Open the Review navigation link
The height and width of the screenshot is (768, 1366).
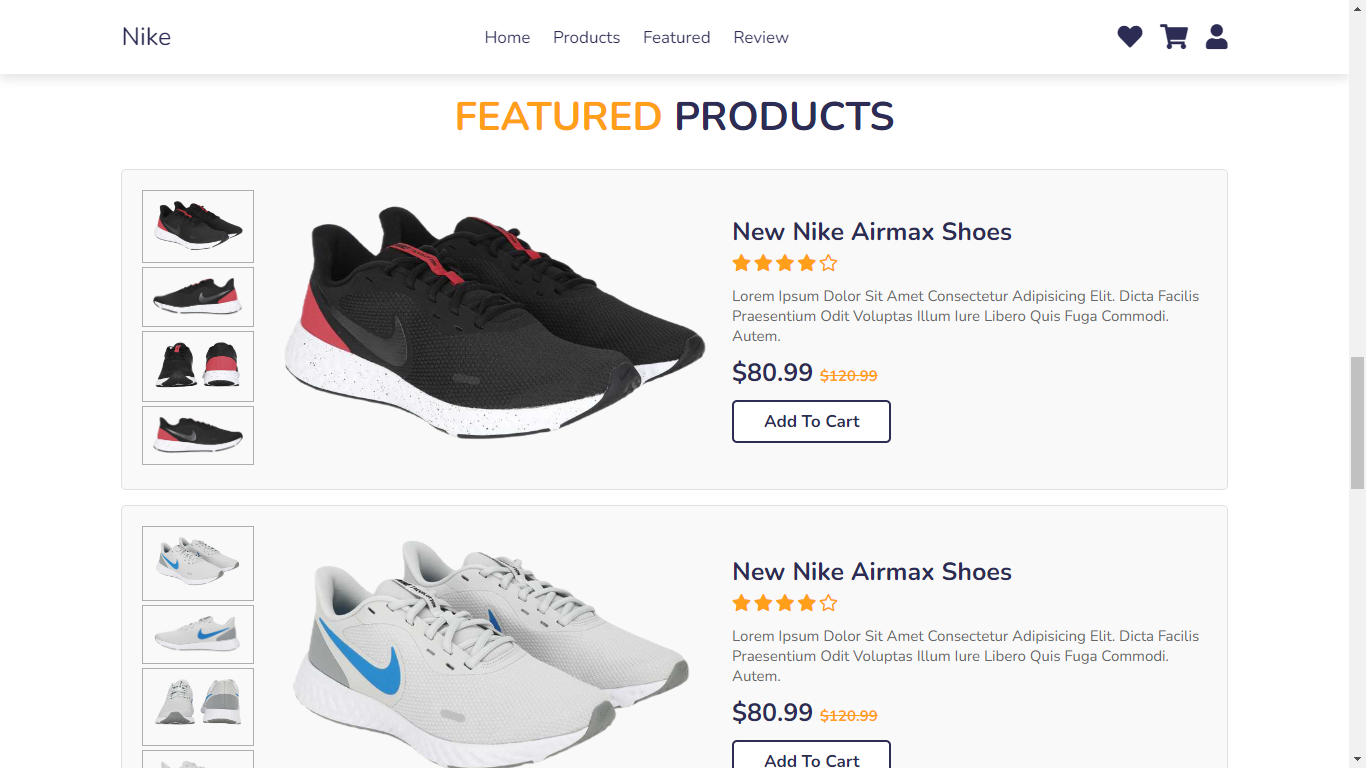click(760, 37)
